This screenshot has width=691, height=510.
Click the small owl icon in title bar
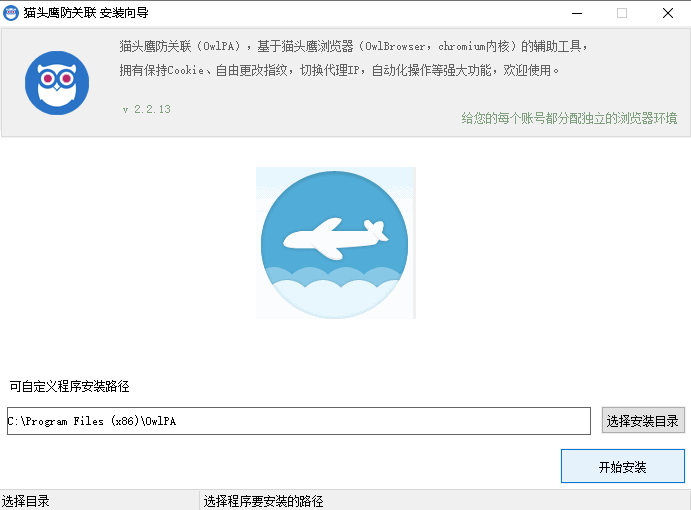coord(12,13)
